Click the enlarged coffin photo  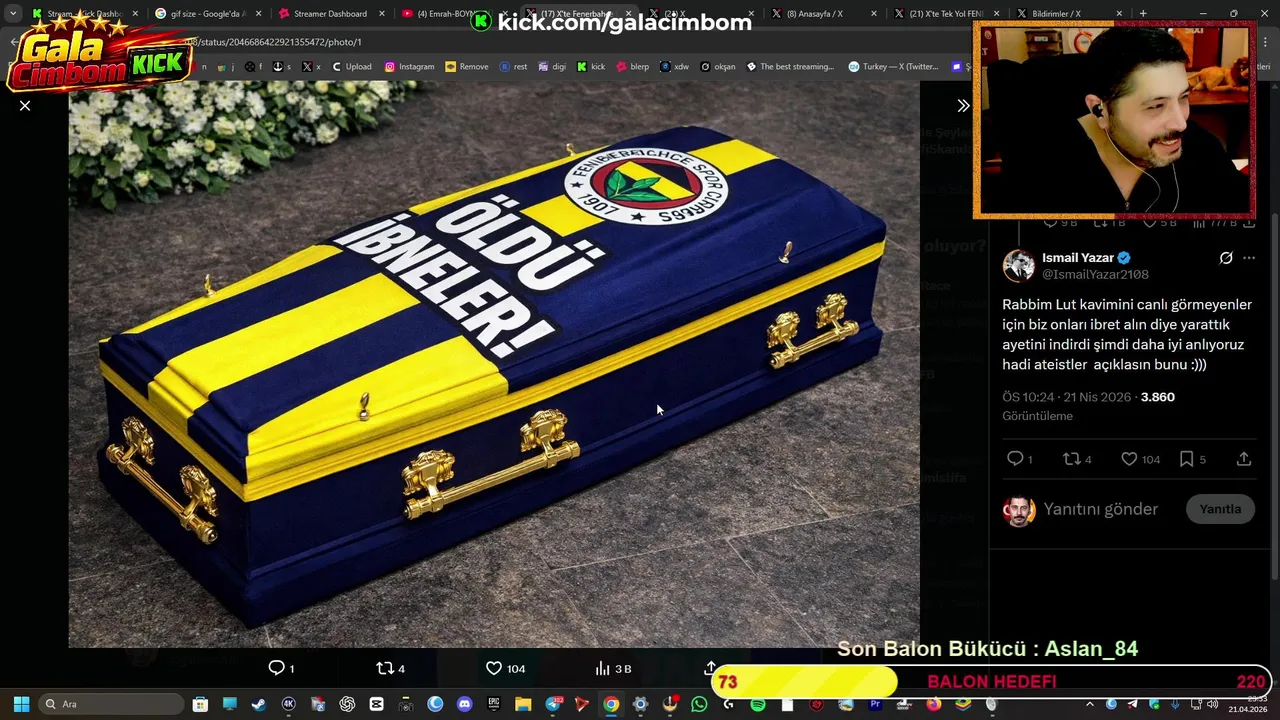click(x=494, y=364)
